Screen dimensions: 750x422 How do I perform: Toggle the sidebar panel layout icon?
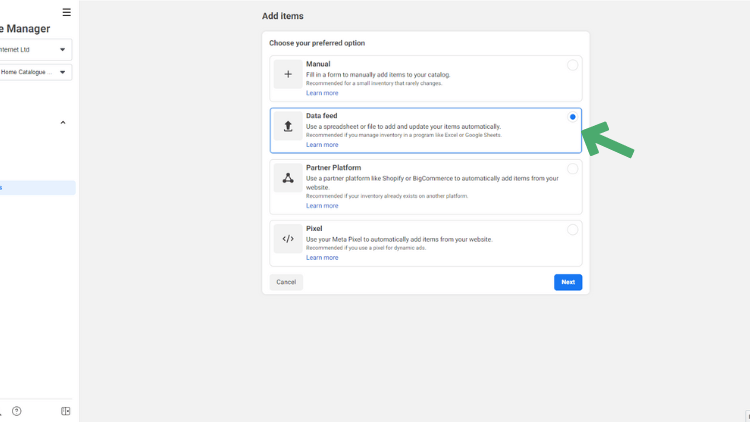coord(66,411)
